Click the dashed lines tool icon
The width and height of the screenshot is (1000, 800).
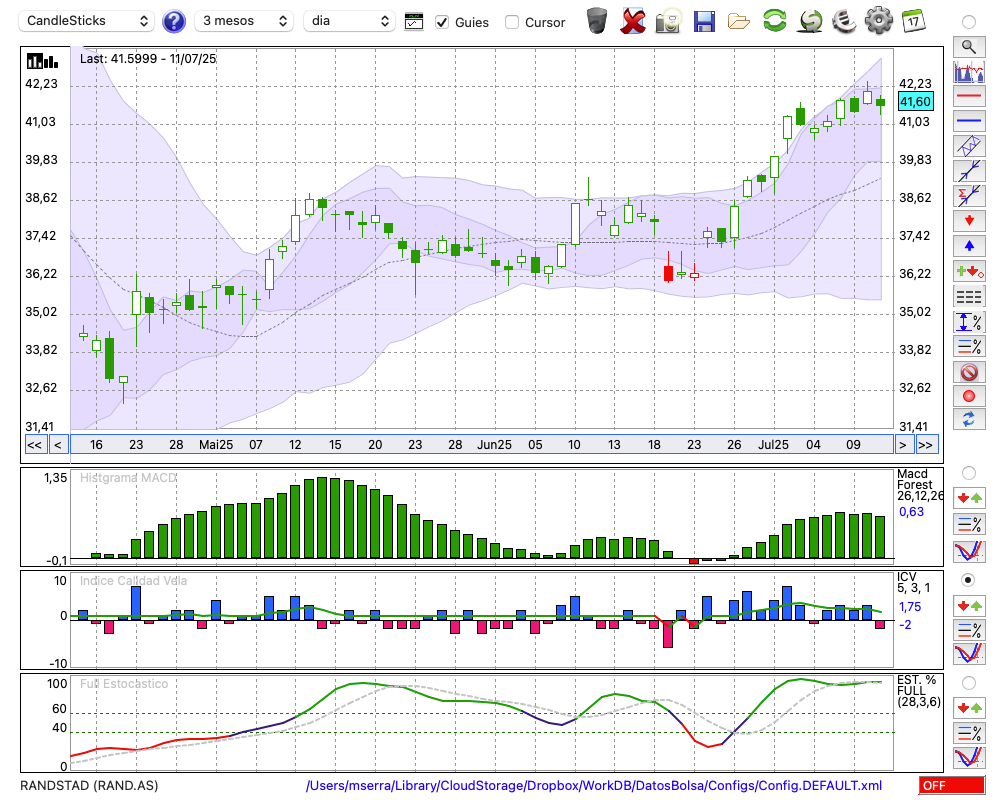point(969,296)
